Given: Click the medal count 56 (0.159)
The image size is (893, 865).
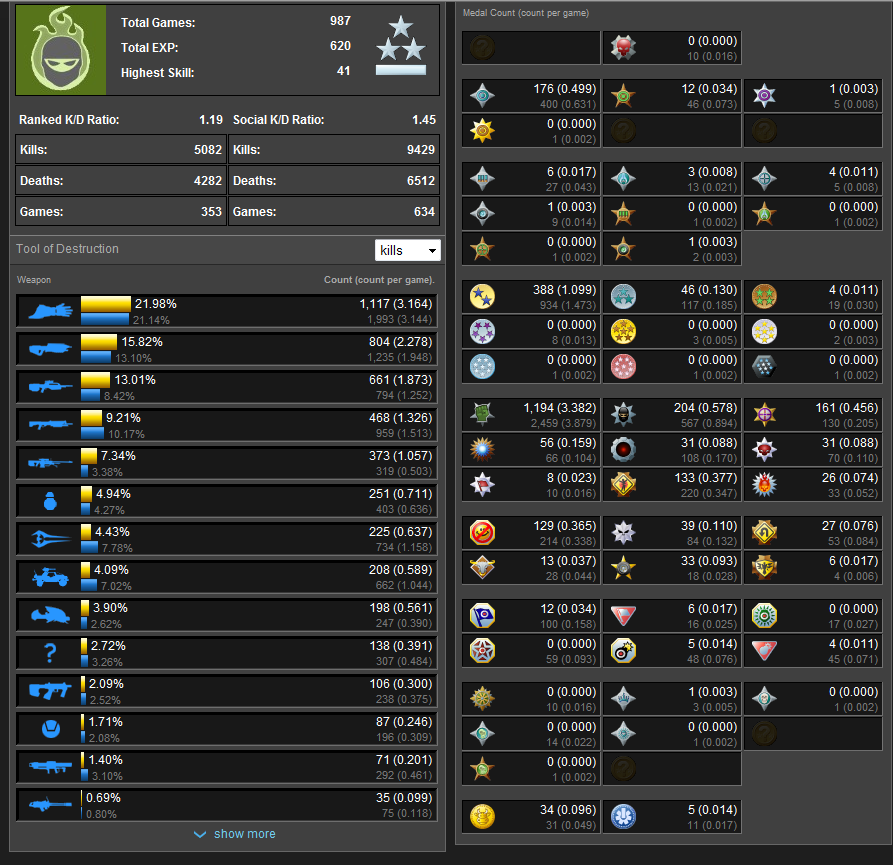Looking at the screenshot, I should 568,442.
